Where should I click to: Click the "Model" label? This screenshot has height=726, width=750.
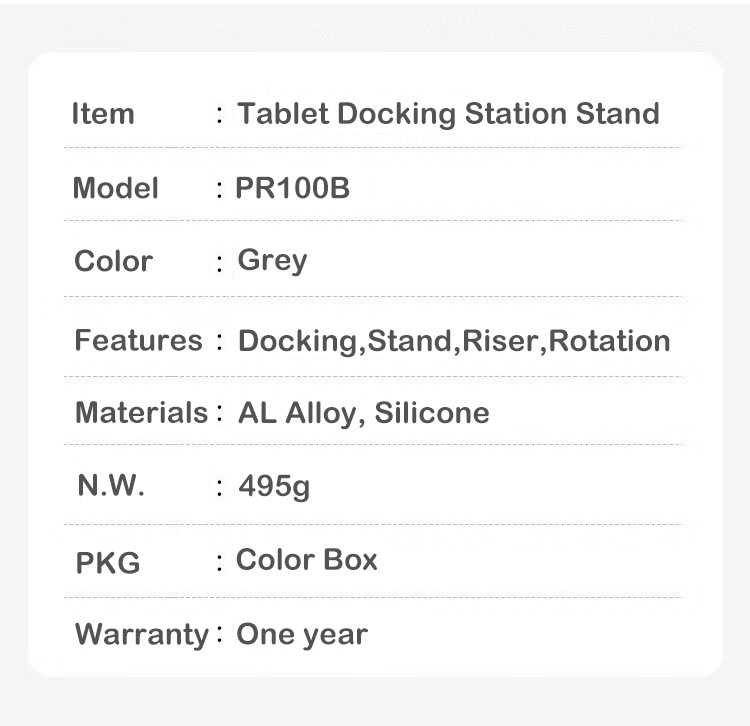pyautogui.click(x=115, y=188)
